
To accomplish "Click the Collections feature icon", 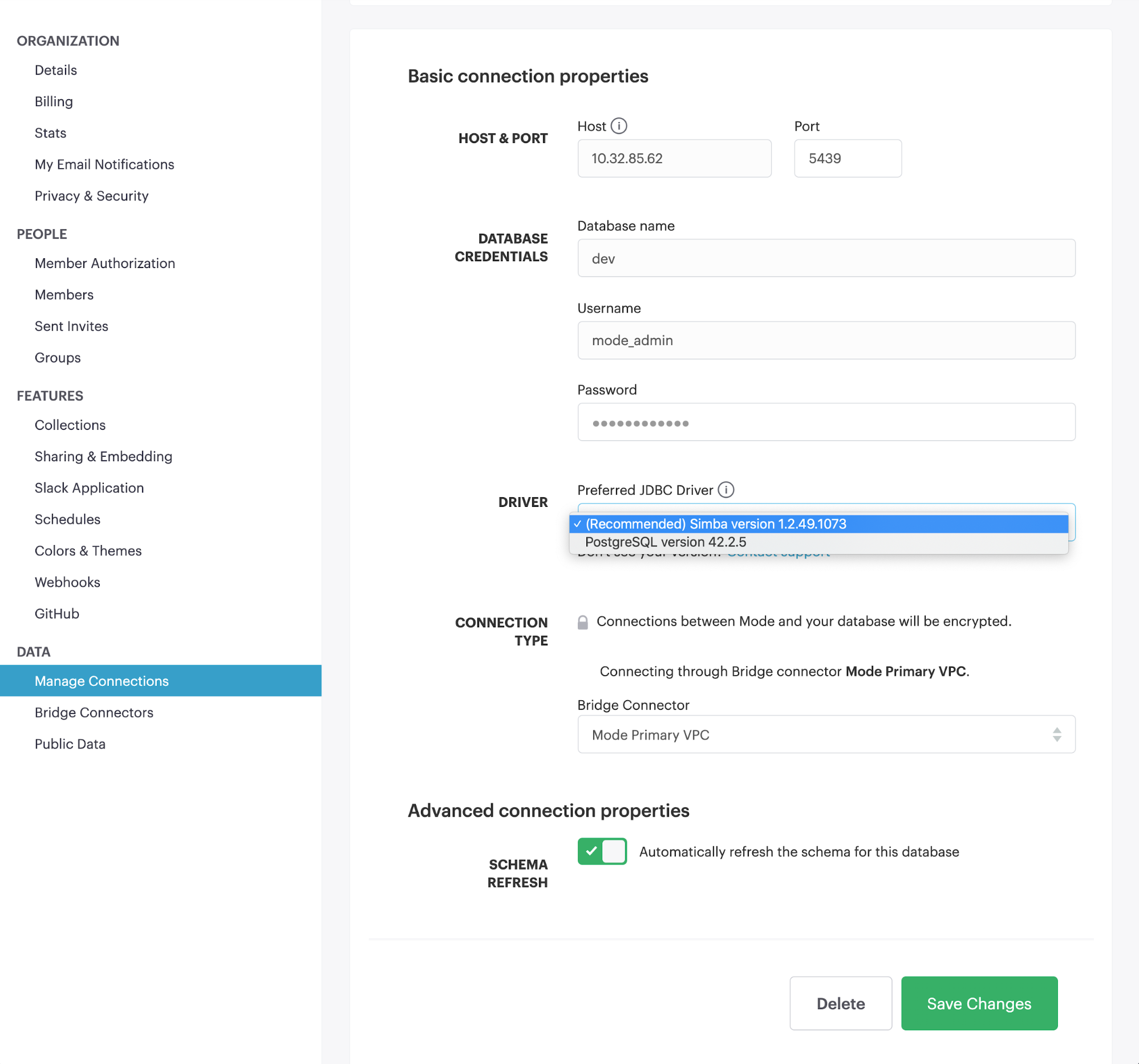I will (70, 425).
